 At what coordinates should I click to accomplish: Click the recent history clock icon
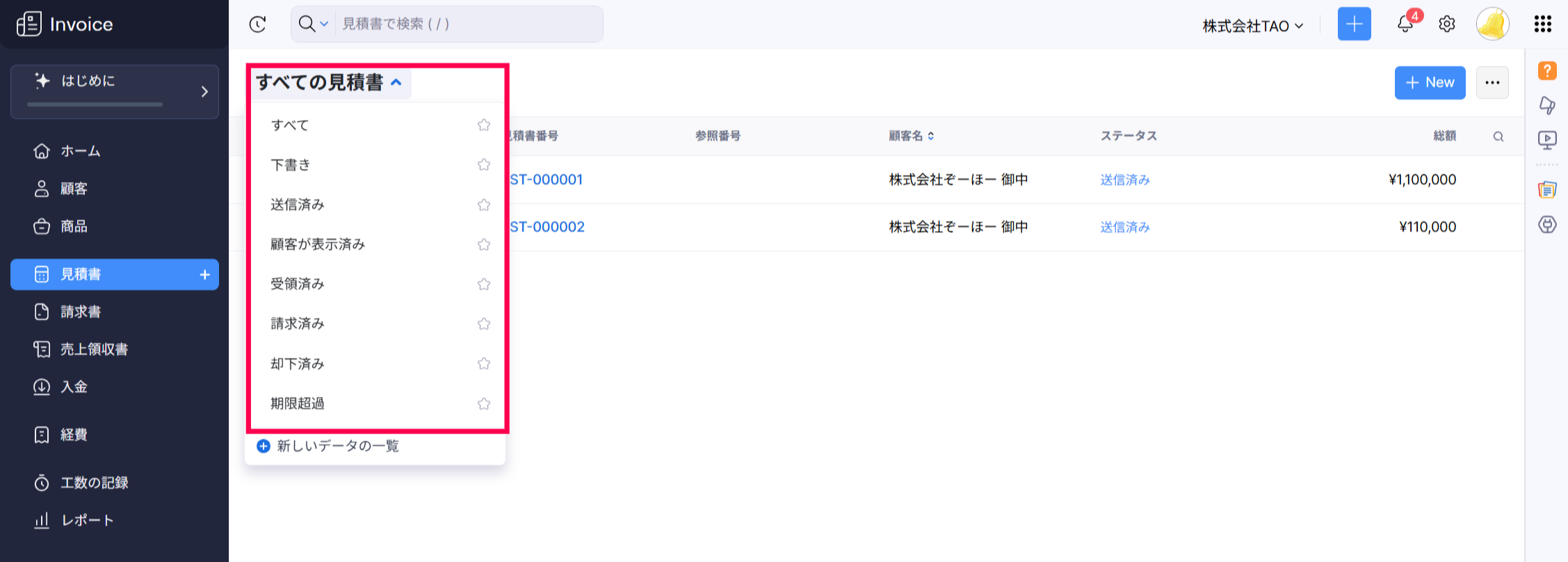click(x=258, y=24)
